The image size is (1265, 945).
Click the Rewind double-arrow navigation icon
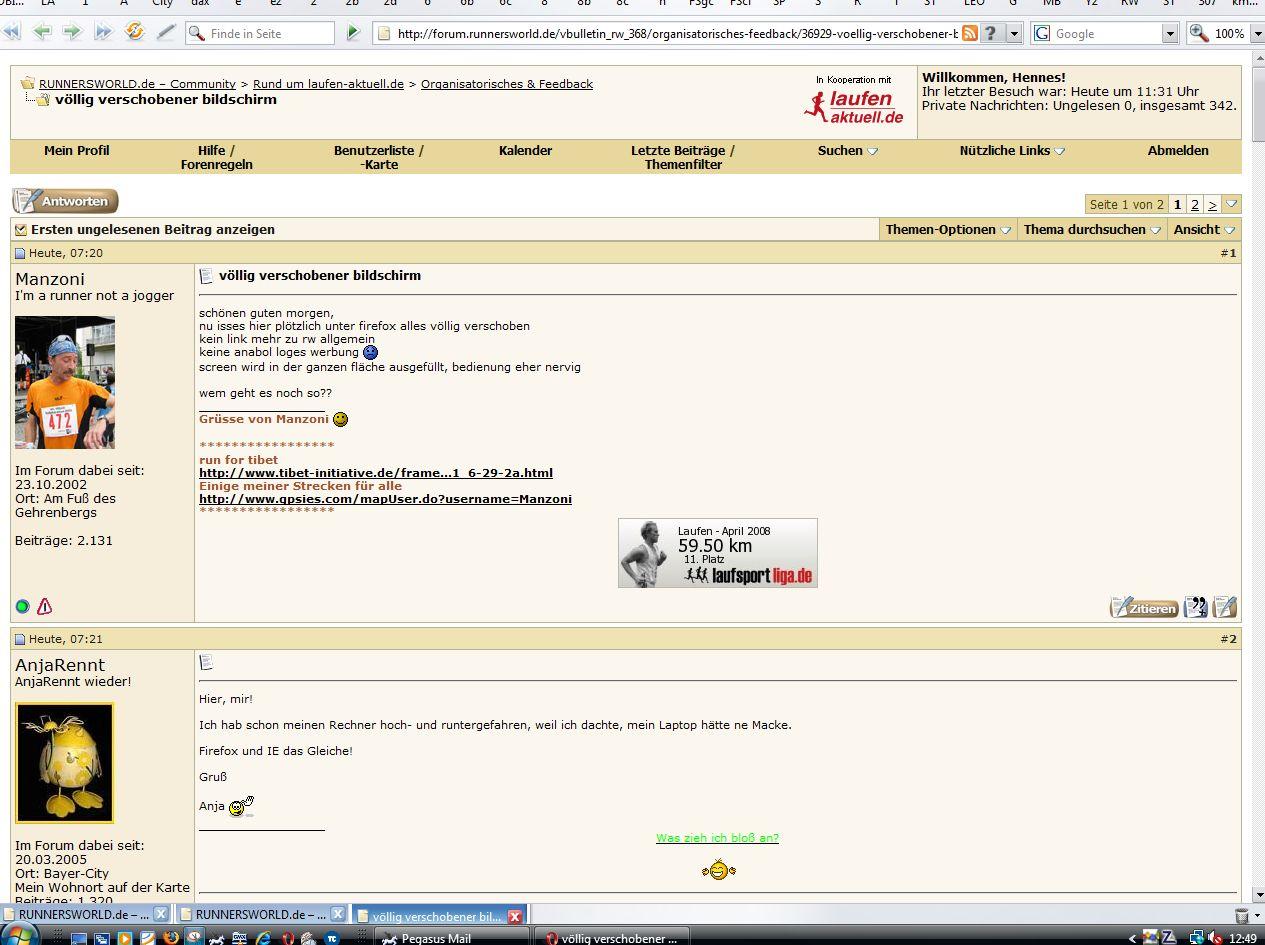(11, 32)
